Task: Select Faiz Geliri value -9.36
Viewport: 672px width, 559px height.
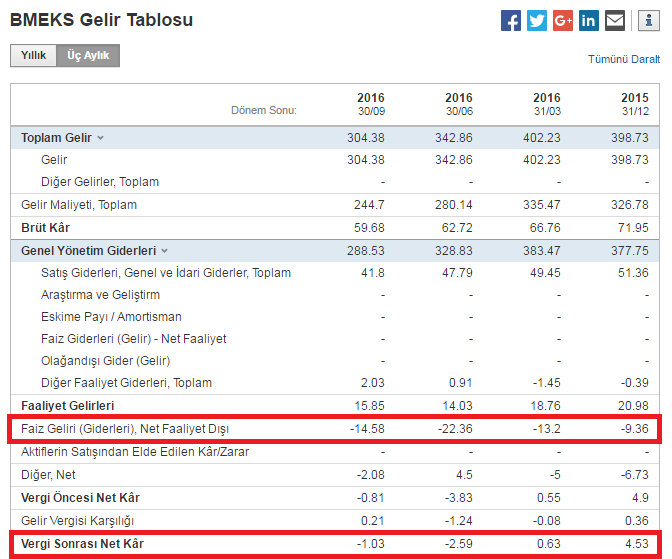Action: [x=635, y=429]
